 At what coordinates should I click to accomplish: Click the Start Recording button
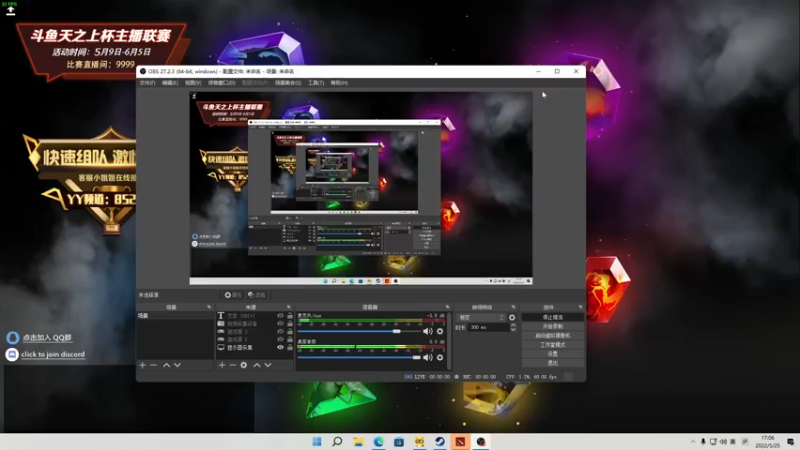tap(553, 327)
